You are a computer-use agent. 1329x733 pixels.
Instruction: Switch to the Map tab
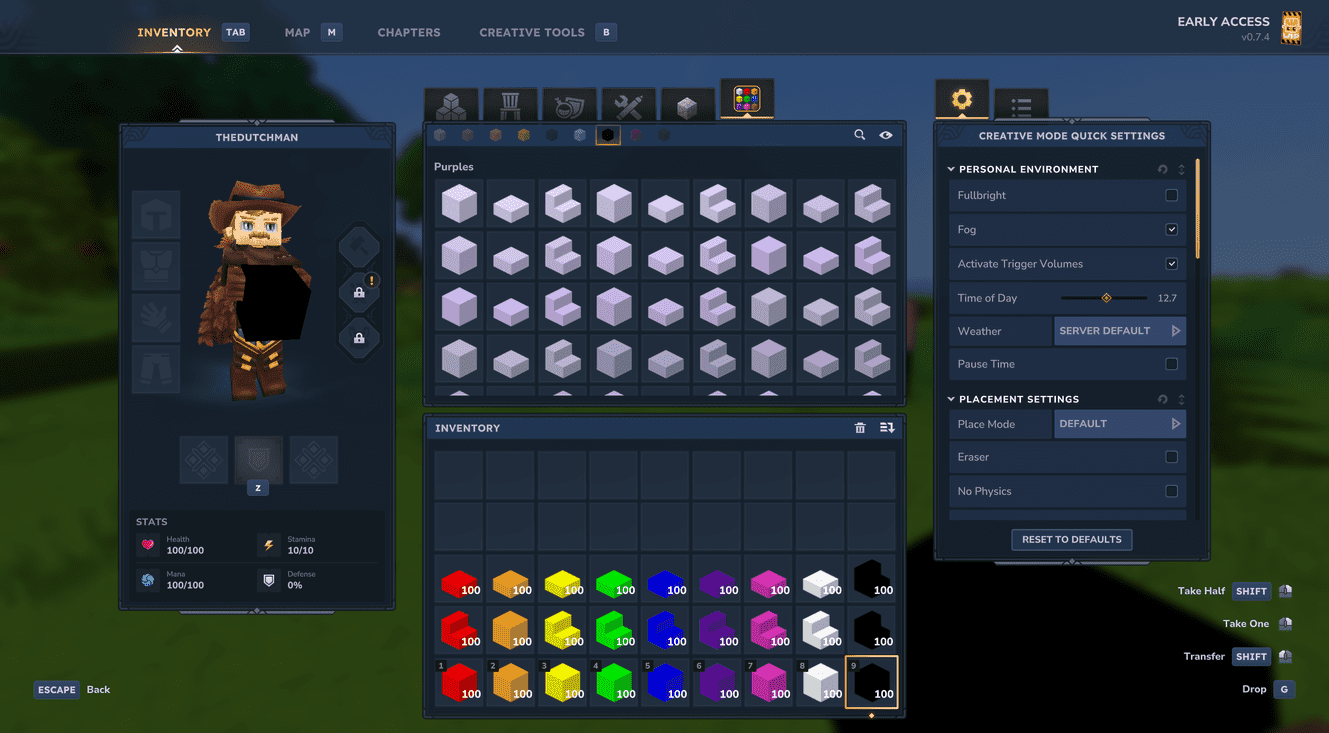[297, 32]
